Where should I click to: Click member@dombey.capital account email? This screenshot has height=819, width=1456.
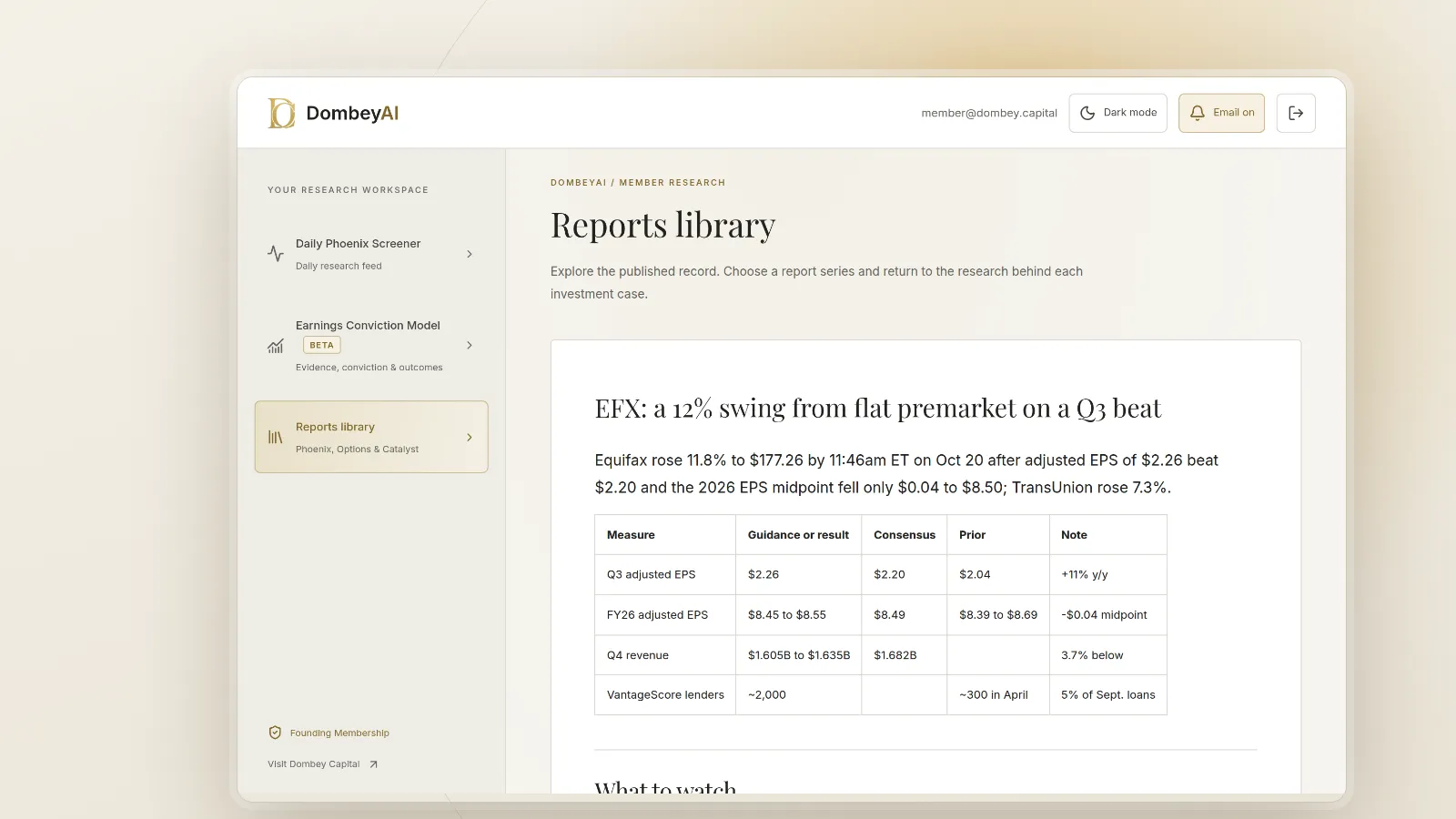coord(989,113)
